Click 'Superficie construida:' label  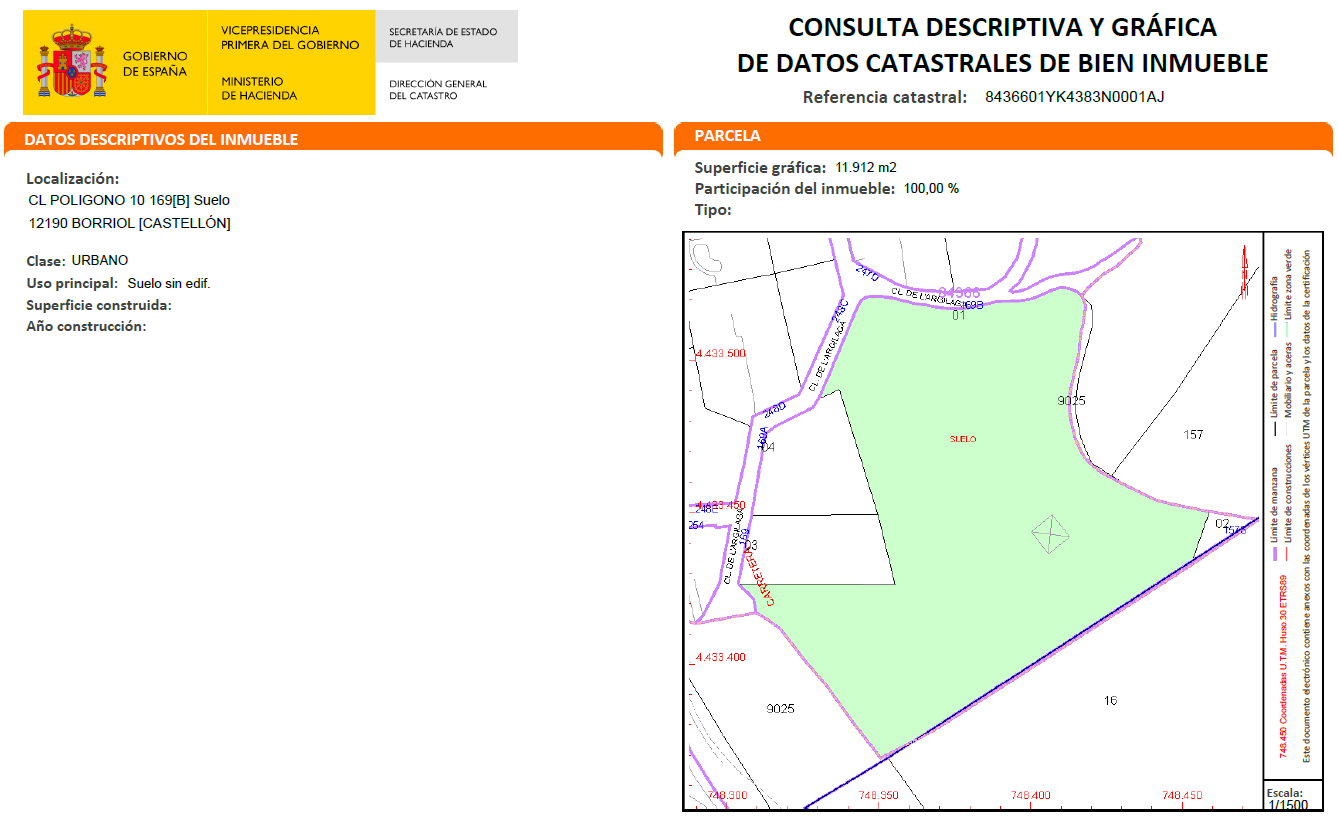[99, 305]
